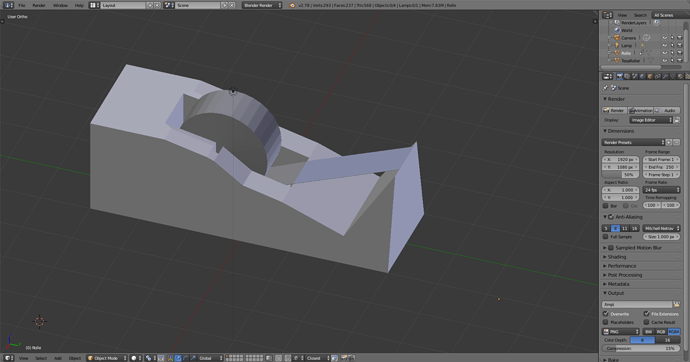Open the Constraints chain link tab icon
This screenshot has width=690, height=362.
[657, 77]
